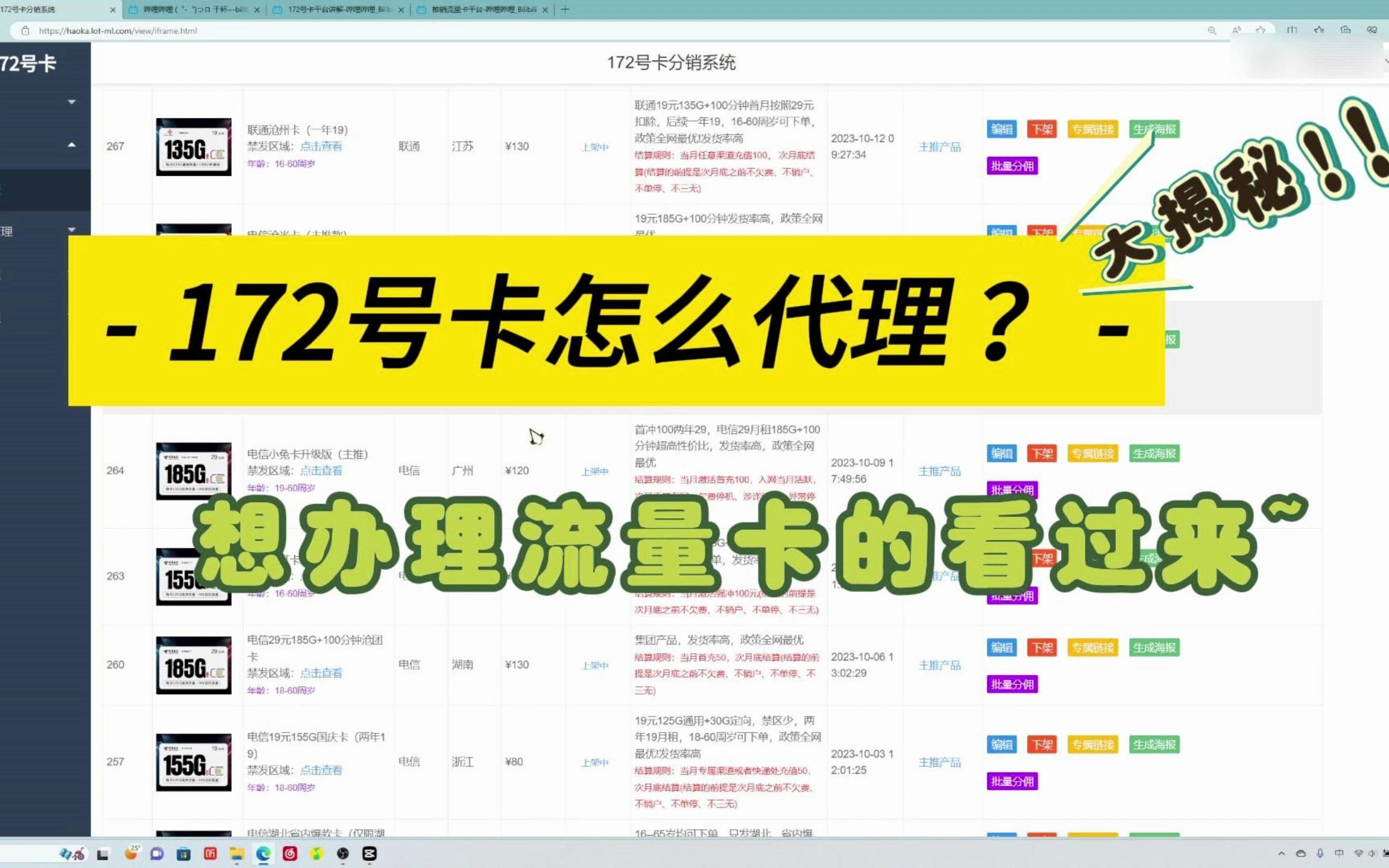This screenshot has width=1389, height=868.
Task: Click the 湖南 region cell in row 260
Action: point(462,664)
